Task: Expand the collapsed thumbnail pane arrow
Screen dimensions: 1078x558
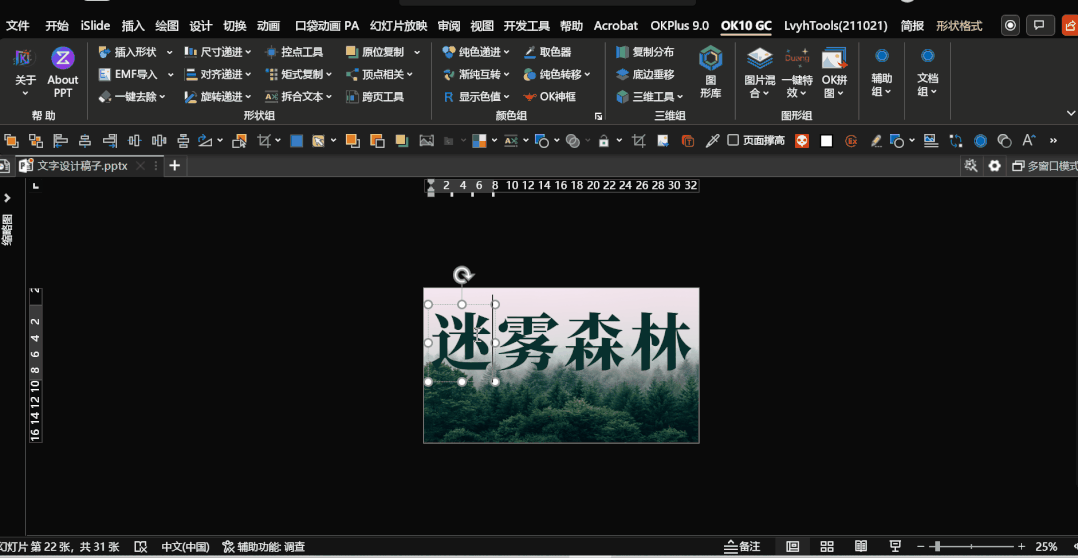Action: click(8, 198)
